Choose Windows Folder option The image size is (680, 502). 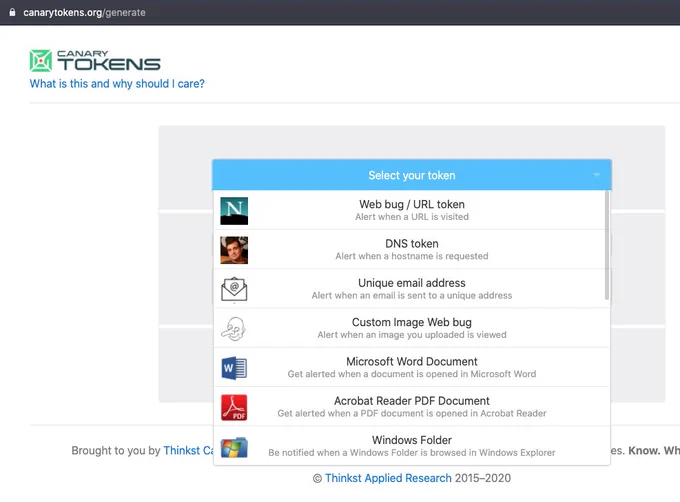[412, 446]
